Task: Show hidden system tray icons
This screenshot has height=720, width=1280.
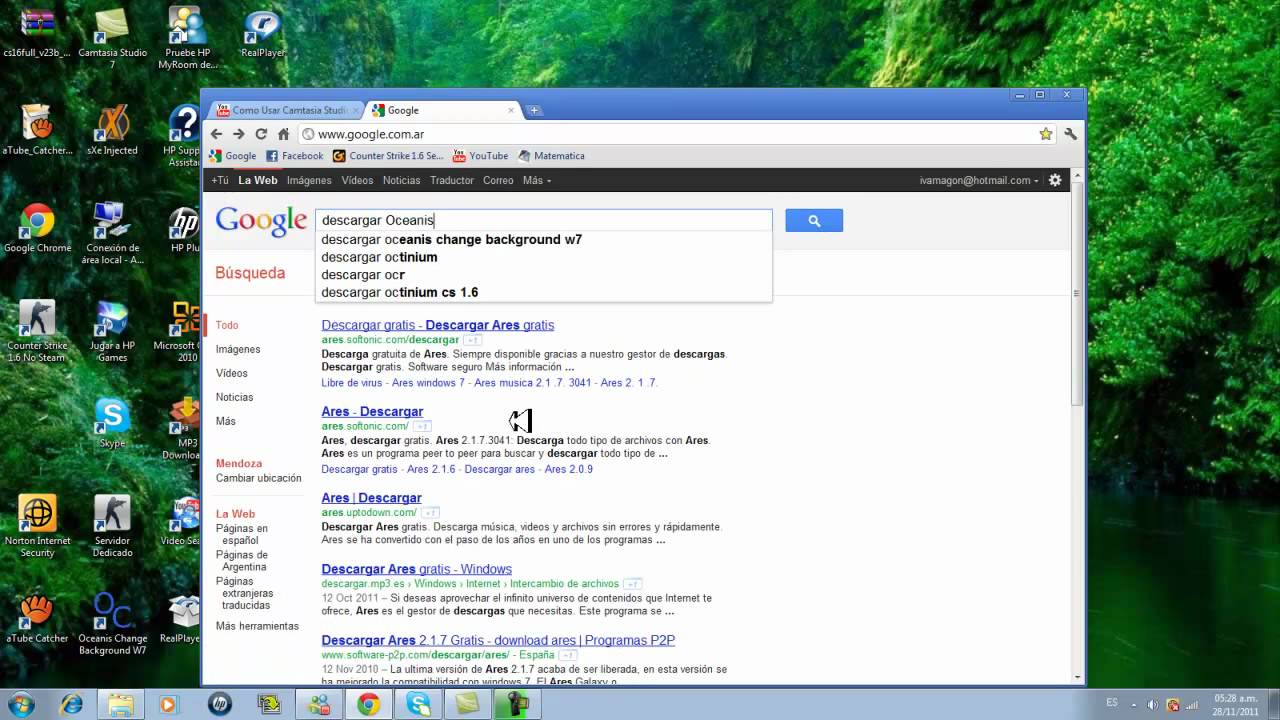Action: 1132,704
